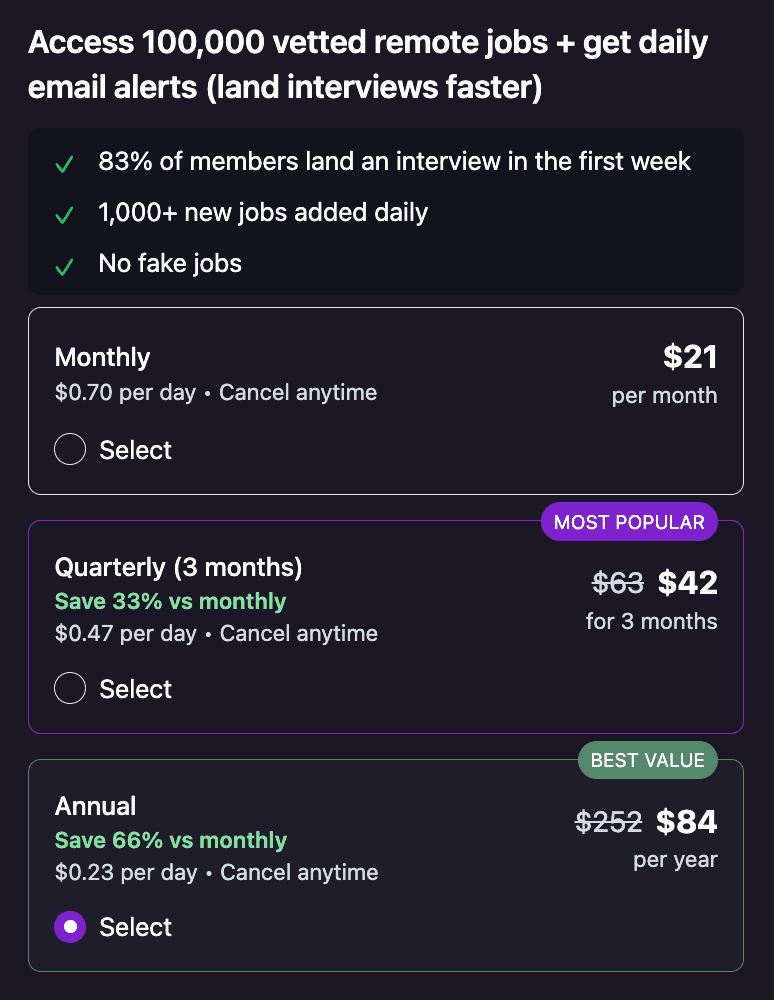This screenshot has width=774, height=1000.
Task: Select the Quarterly plan radio button
Action: 70,689
